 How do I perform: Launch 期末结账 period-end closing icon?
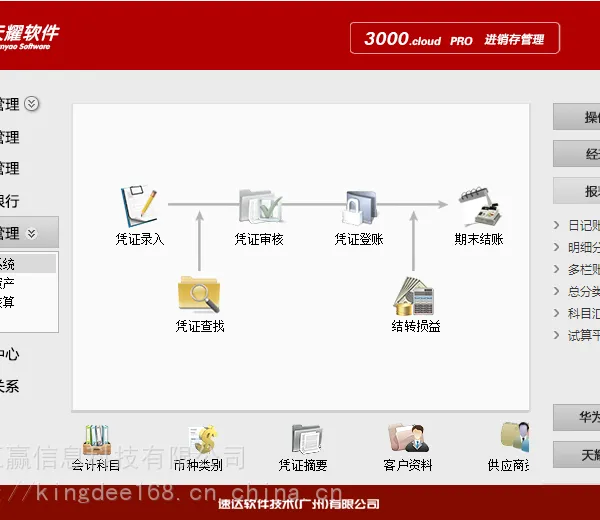[479, 207]
